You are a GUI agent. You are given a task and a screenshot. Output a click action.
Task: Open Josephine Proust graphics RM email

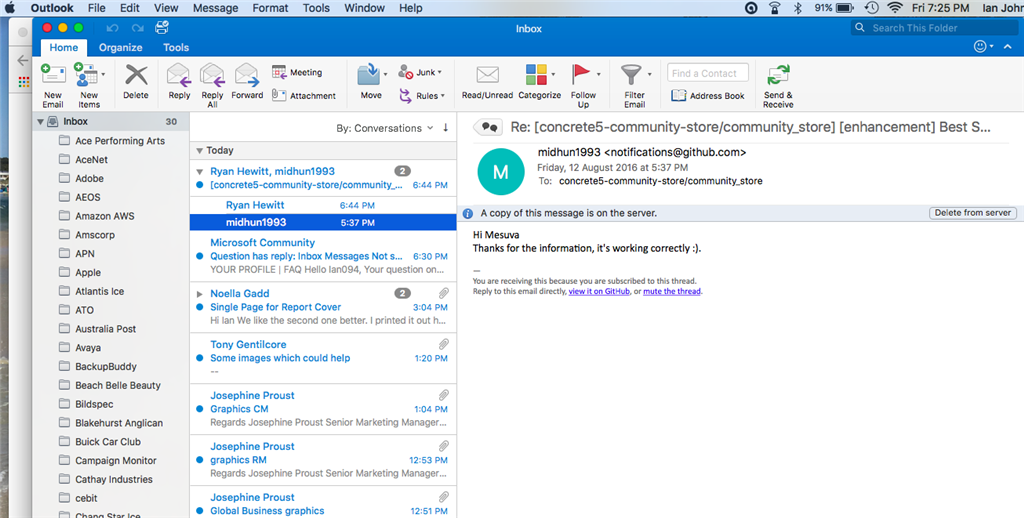click(323, 460)
